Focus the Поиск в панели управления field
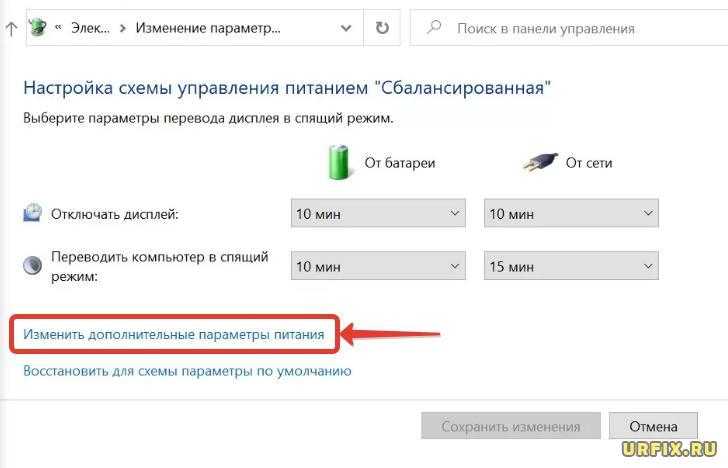 [x=569, y=28]
